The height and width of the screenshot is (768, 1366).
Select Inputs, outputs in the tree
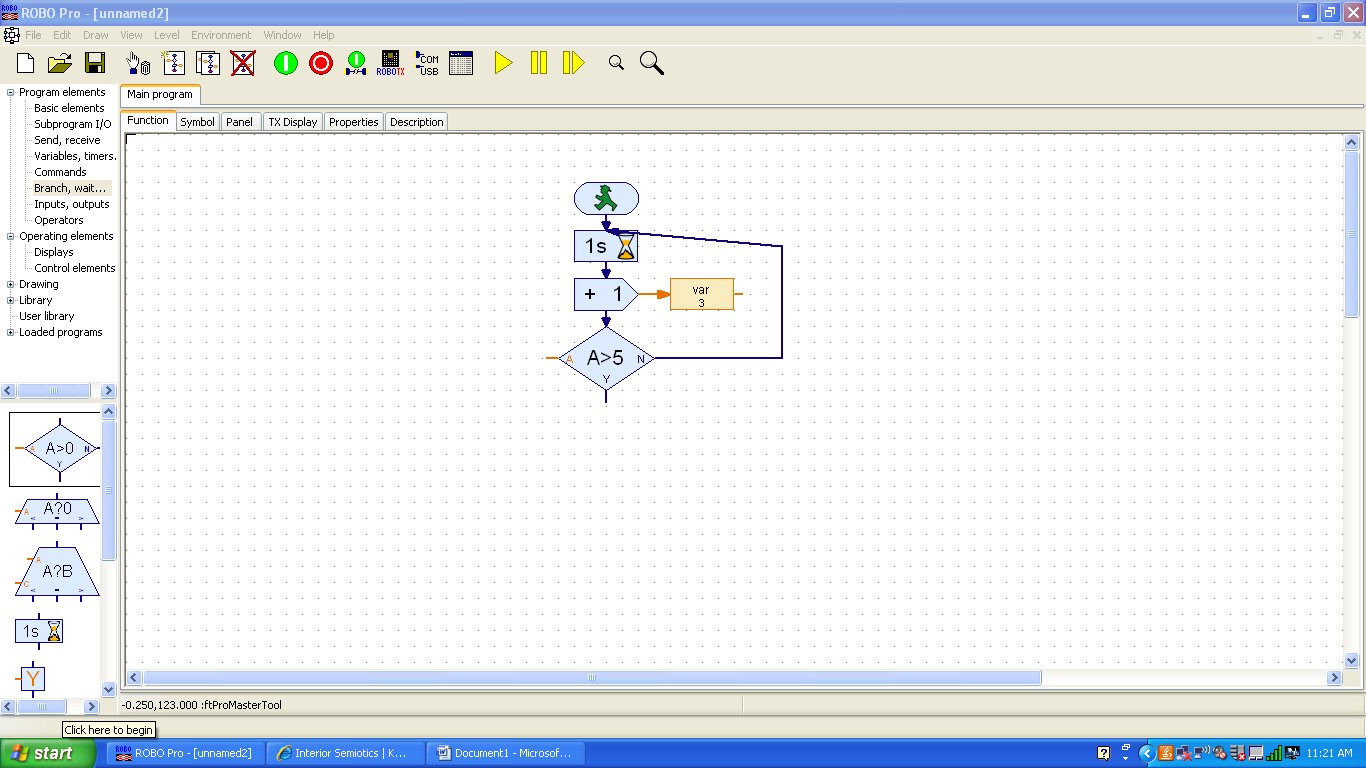(x=72, y=204)
